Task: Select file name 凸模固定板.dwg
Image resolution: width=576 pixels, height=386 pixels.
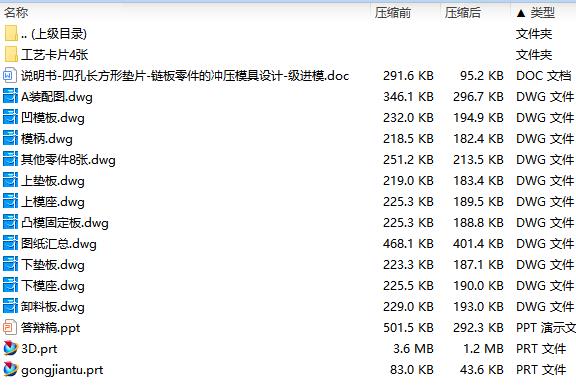Action: (x=65, y=223)
